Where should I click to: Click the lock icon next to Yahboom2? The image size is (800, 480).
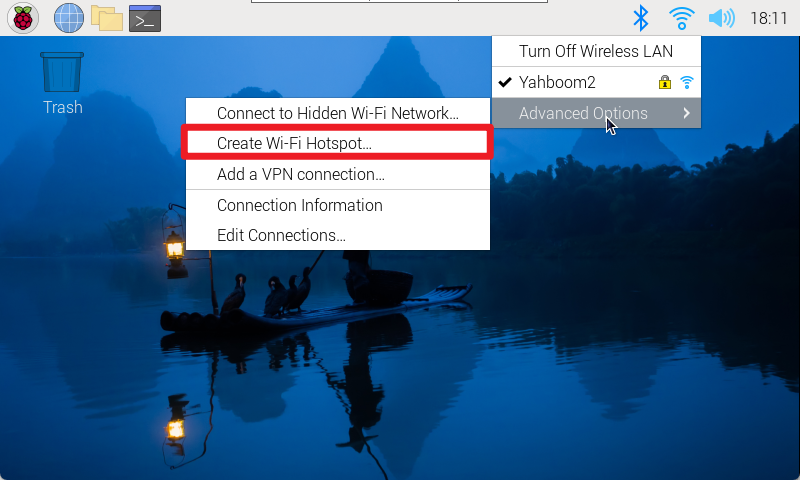click(x=664, y=82)
